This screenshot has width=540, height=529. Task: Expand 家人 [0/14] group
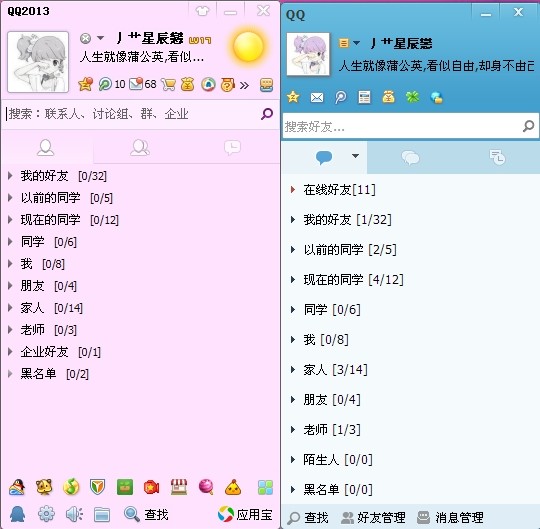[10, 308]
